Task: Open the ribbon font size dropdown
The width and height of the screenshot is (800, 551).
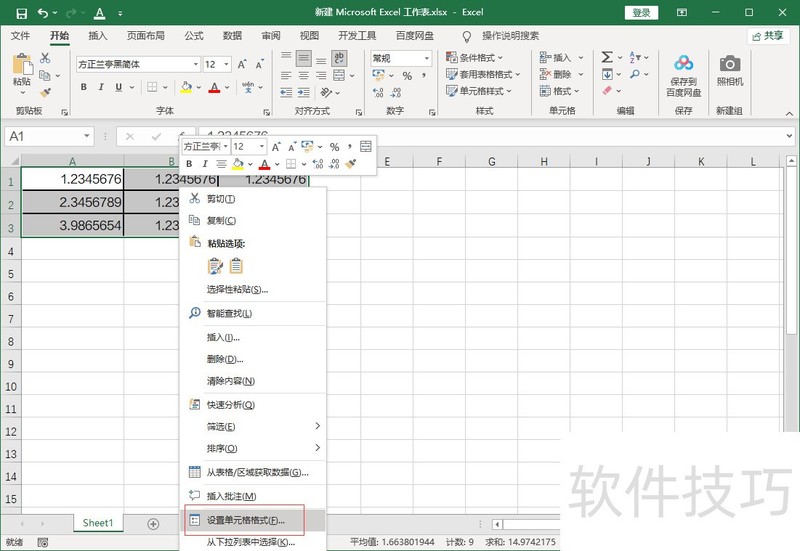Action: coord(226,64)
